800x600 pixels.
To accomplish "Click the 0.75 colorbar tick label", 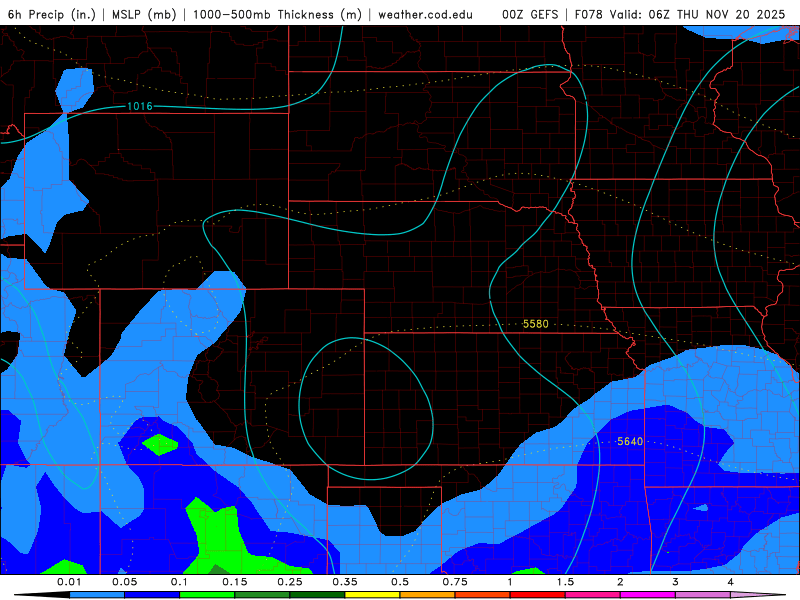I will coord(455,582).
